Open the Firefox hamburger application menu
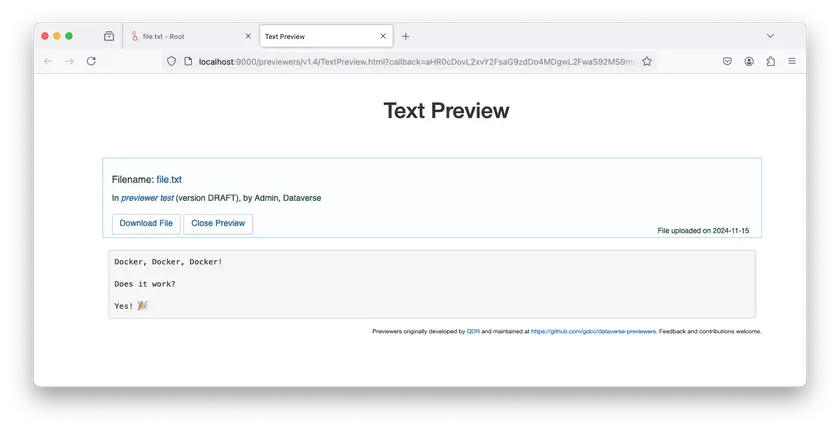The image size is (840, 431). click(x=792, y=61)
